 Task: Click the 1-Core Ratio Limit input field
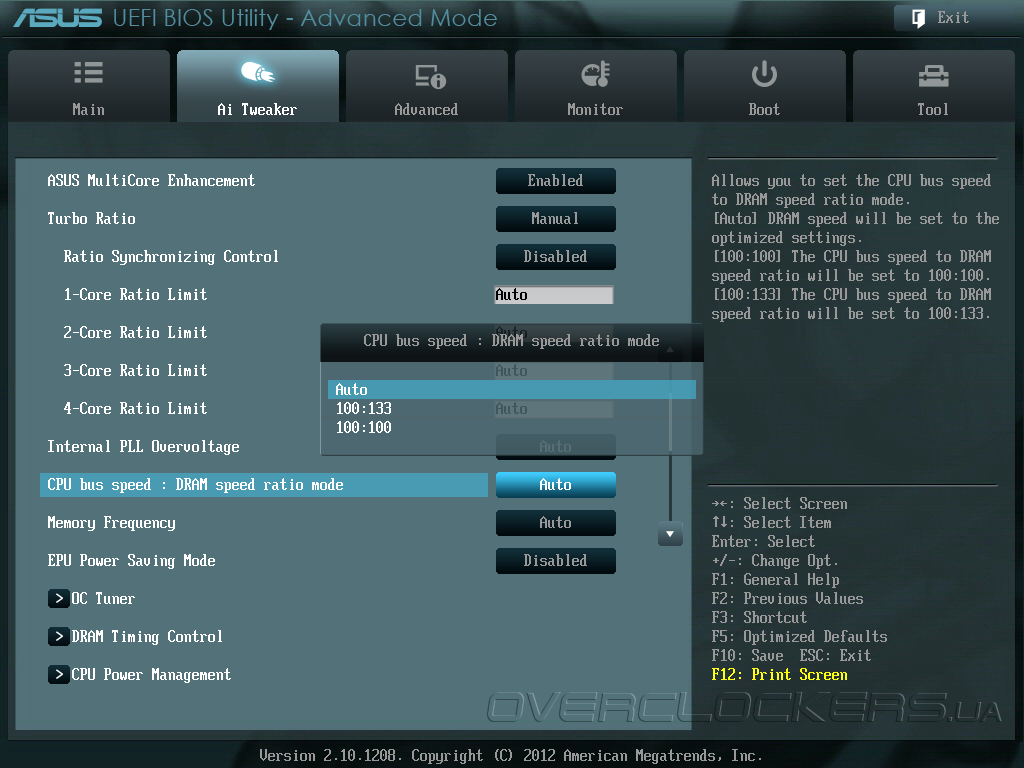pyautogui.click(x=554, y=295)
